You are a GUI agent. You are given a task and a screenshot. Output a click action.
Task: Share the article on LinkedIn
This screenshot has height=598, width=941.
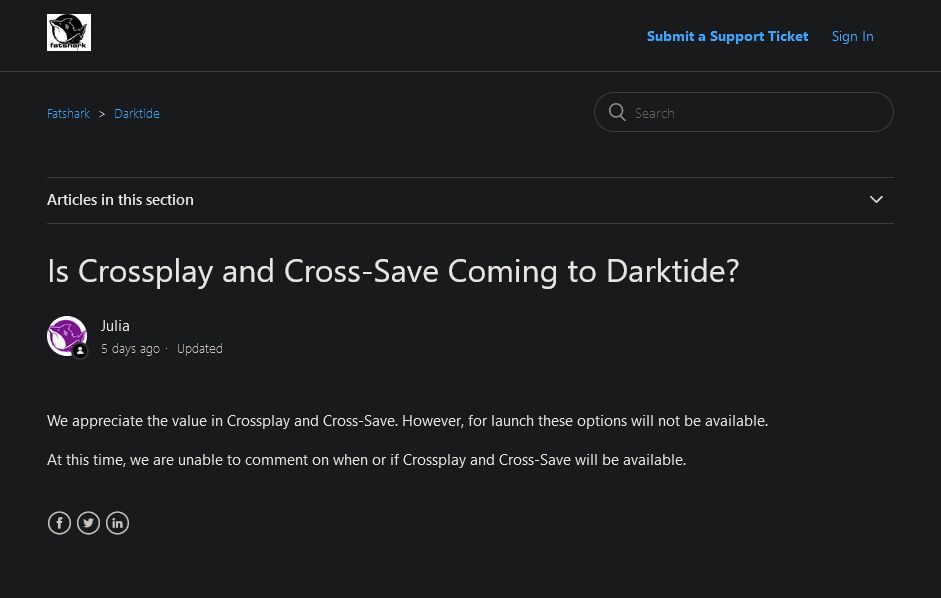coord(117,523)
